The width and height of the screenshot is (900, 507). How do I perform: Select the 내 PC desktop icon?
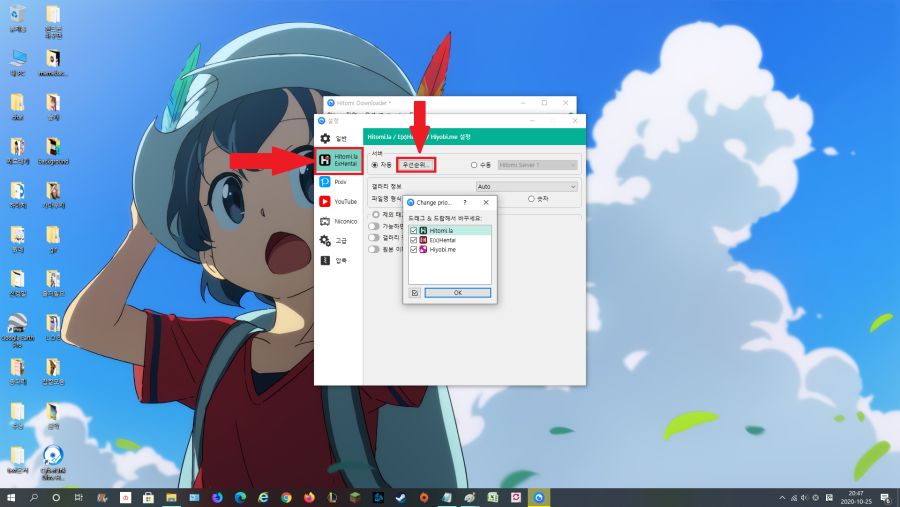click(17, 63)
